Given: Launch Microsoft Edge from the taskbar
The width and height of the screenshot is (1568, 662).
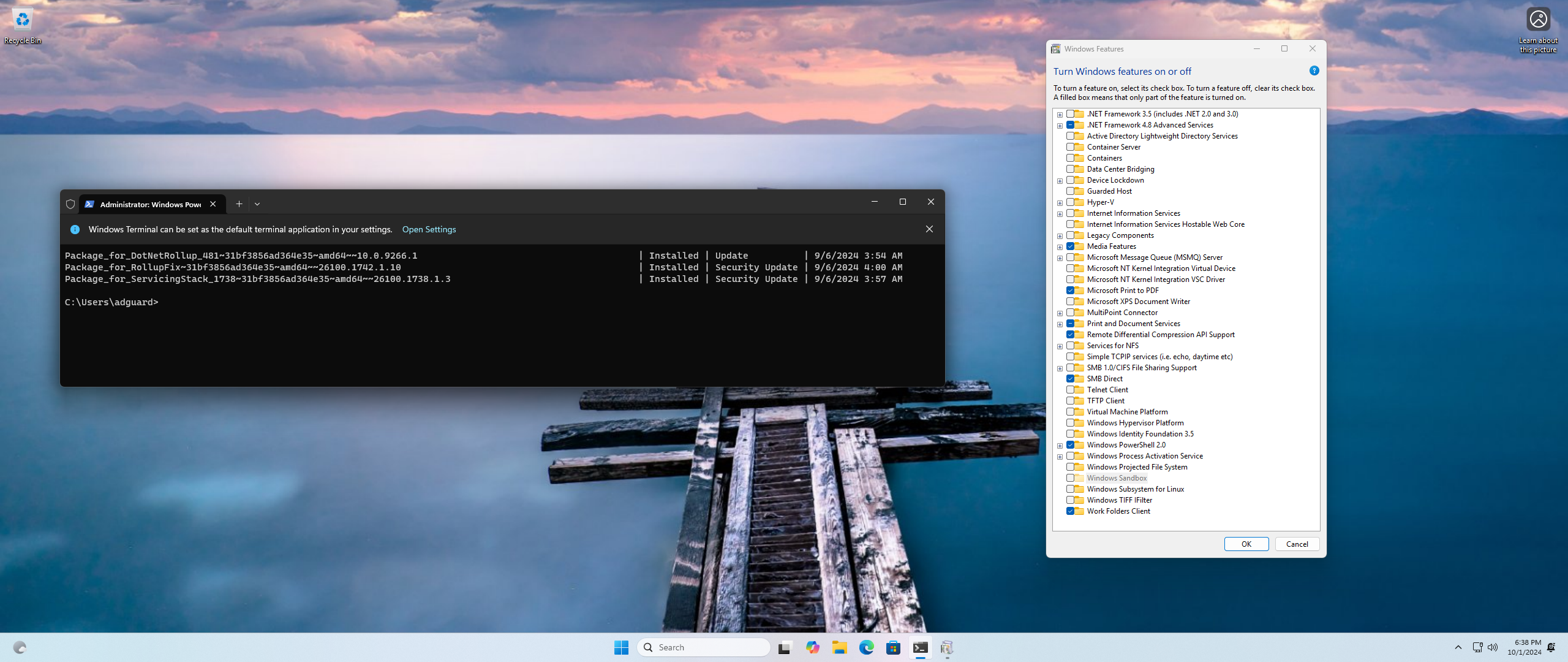Looking at the screenshot, I should (866, 647).
